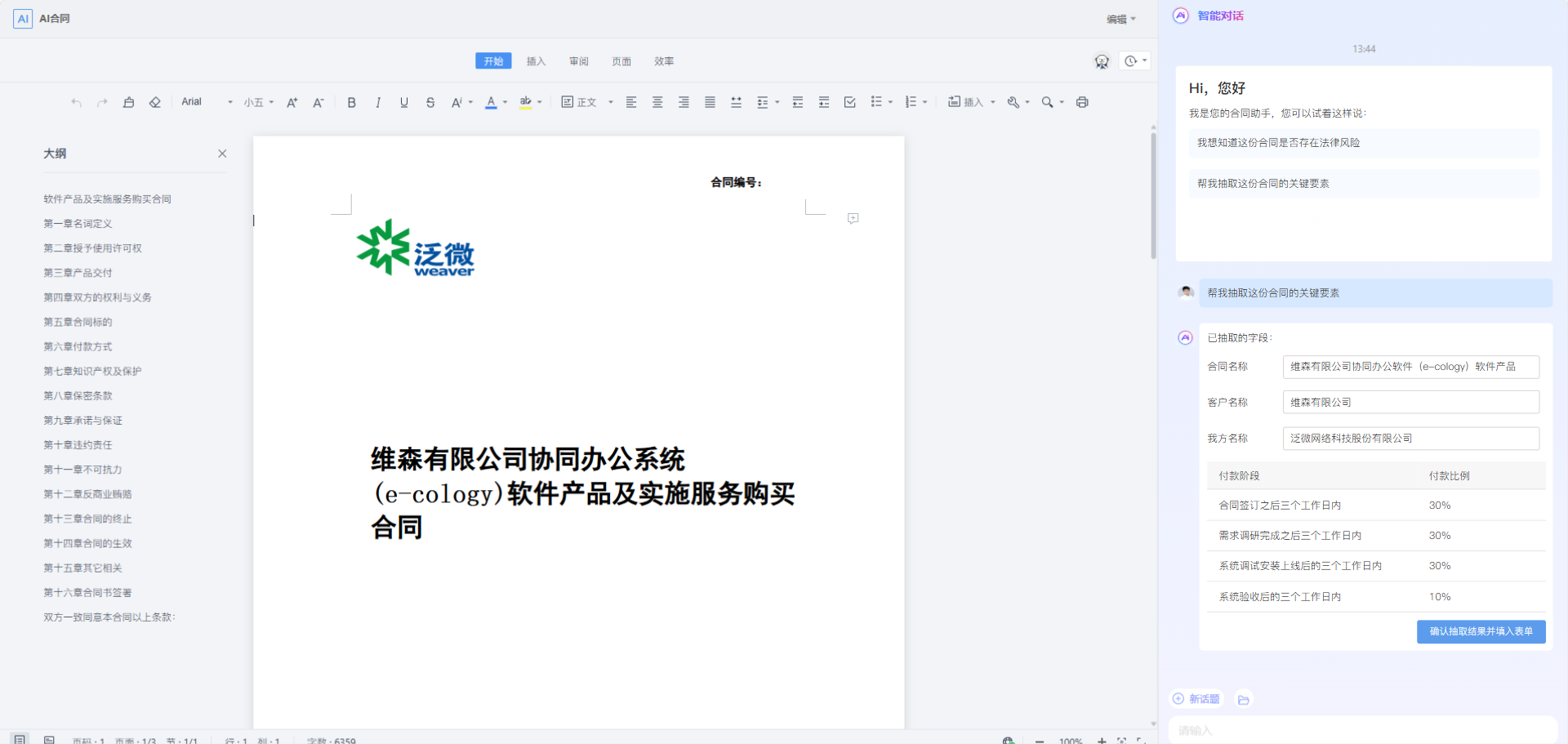The image size is (1568, 744).
Task: Focus the chat 请输入 input box
Action: [1362, 731]
